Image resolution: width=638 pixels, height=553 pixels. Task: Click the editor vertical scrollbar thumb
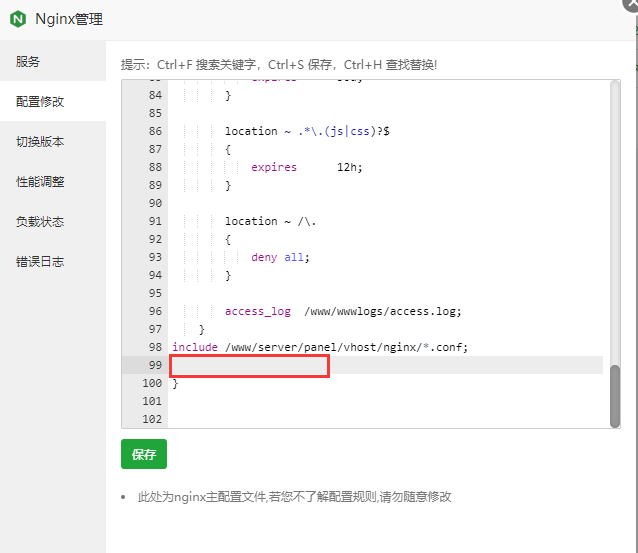pos(615,396)
